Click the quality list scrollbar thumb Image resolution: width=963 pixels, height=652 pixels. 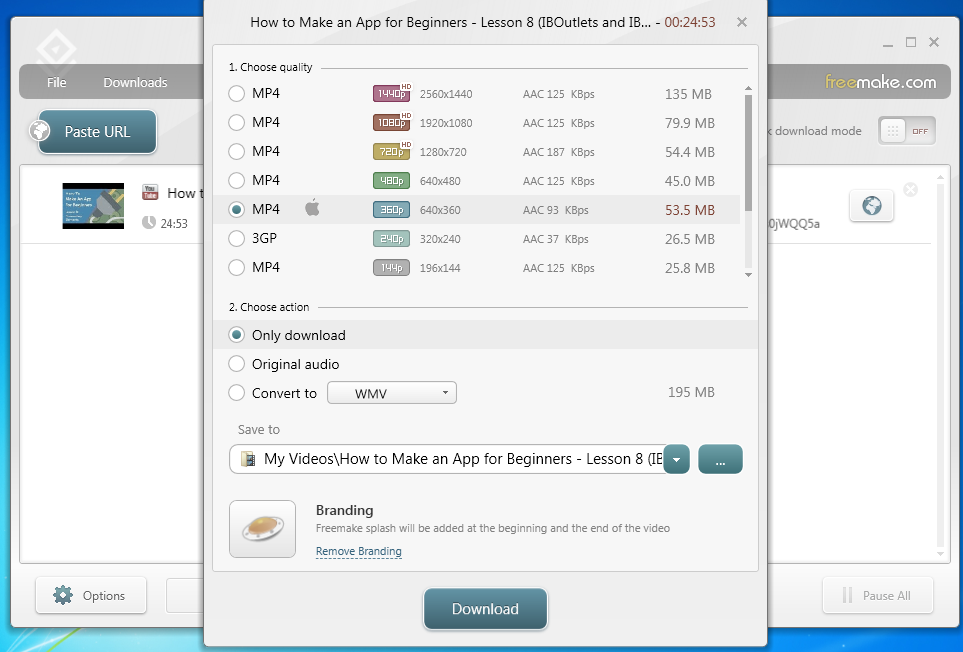click(x=748, y=152)
